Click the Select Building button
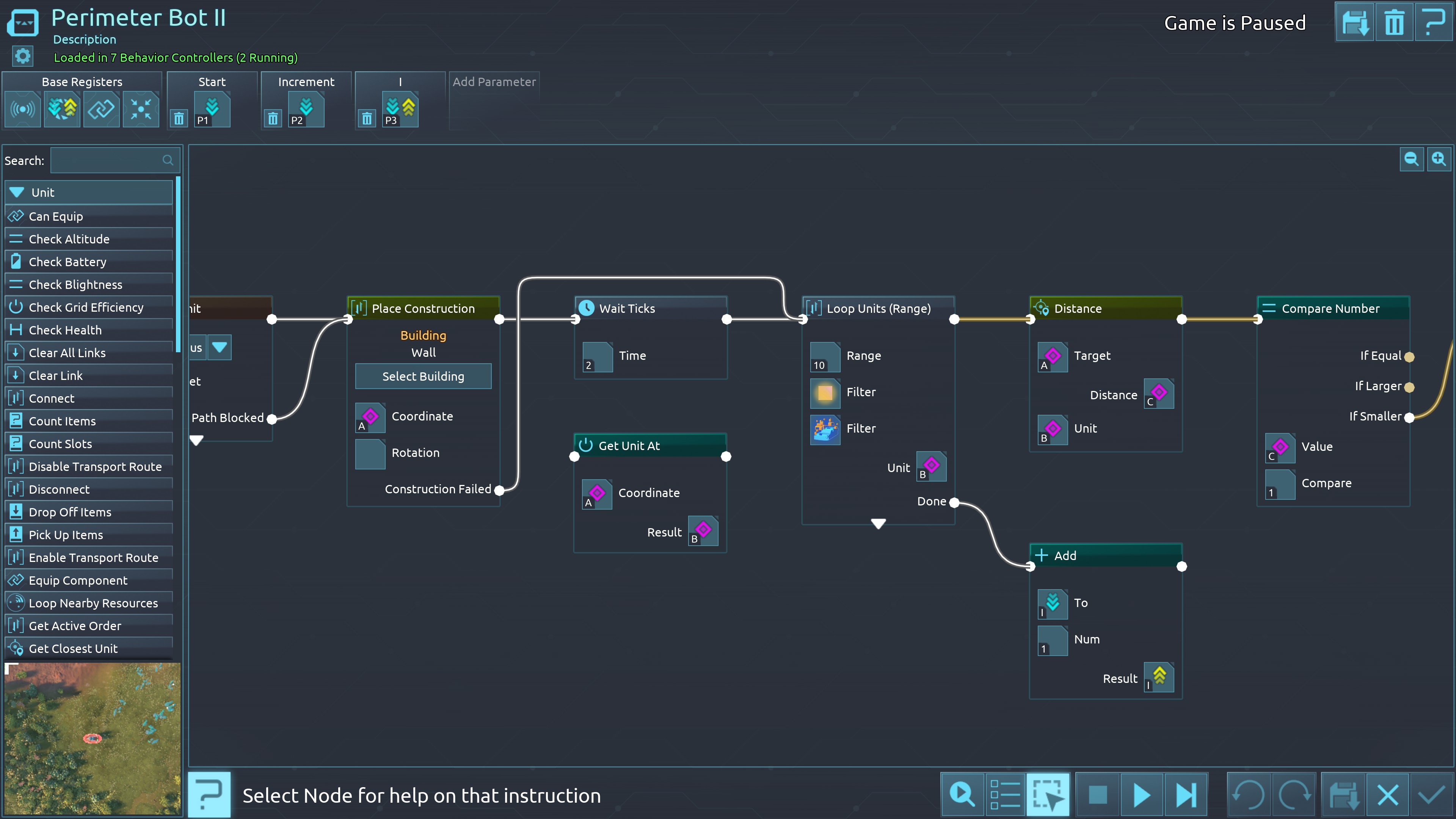The image size is (1456, 819). 423,376
